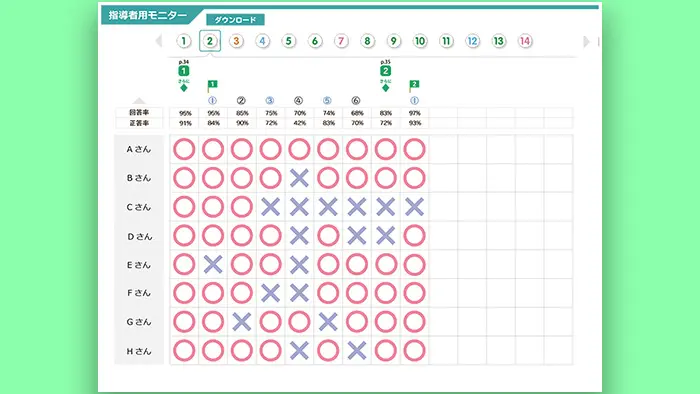Screen dimensions: 700x394
Task: Select student C さん
Action: pos(139,207)
